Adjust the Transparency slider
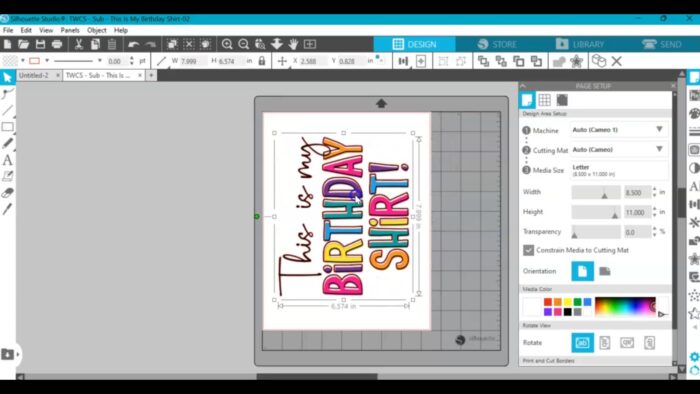The image size is (700, 394). pyautogui.click(x=596, y=232)
